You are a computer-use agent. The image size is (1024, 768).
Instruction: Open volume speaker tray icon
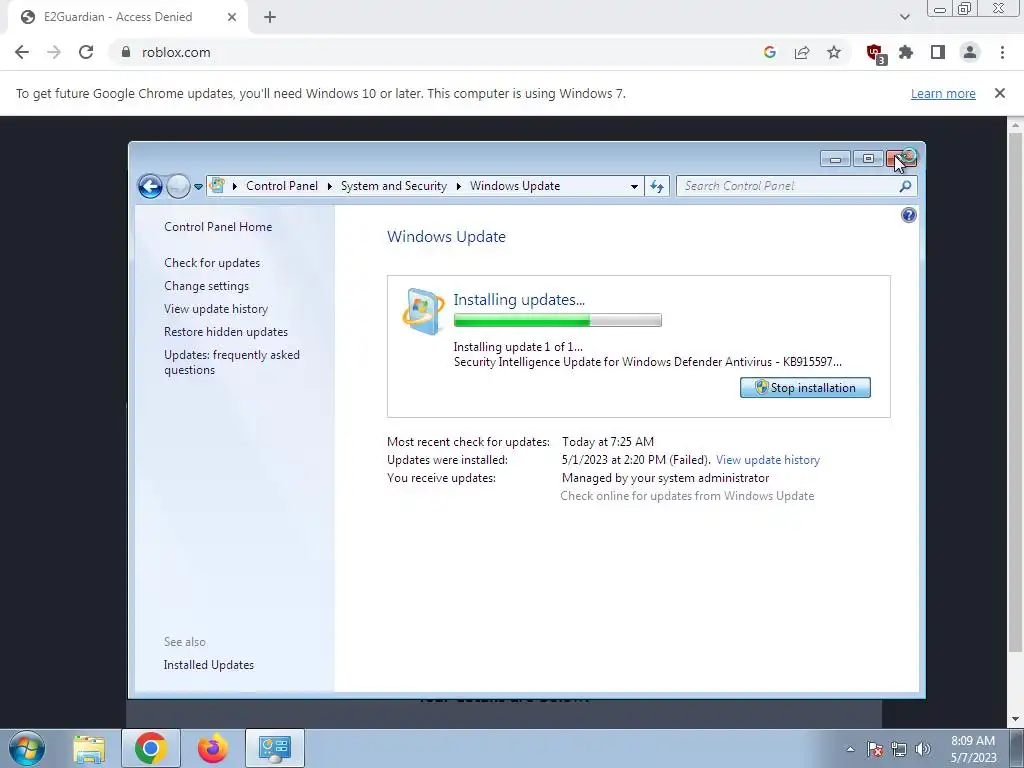coord(922,749)
